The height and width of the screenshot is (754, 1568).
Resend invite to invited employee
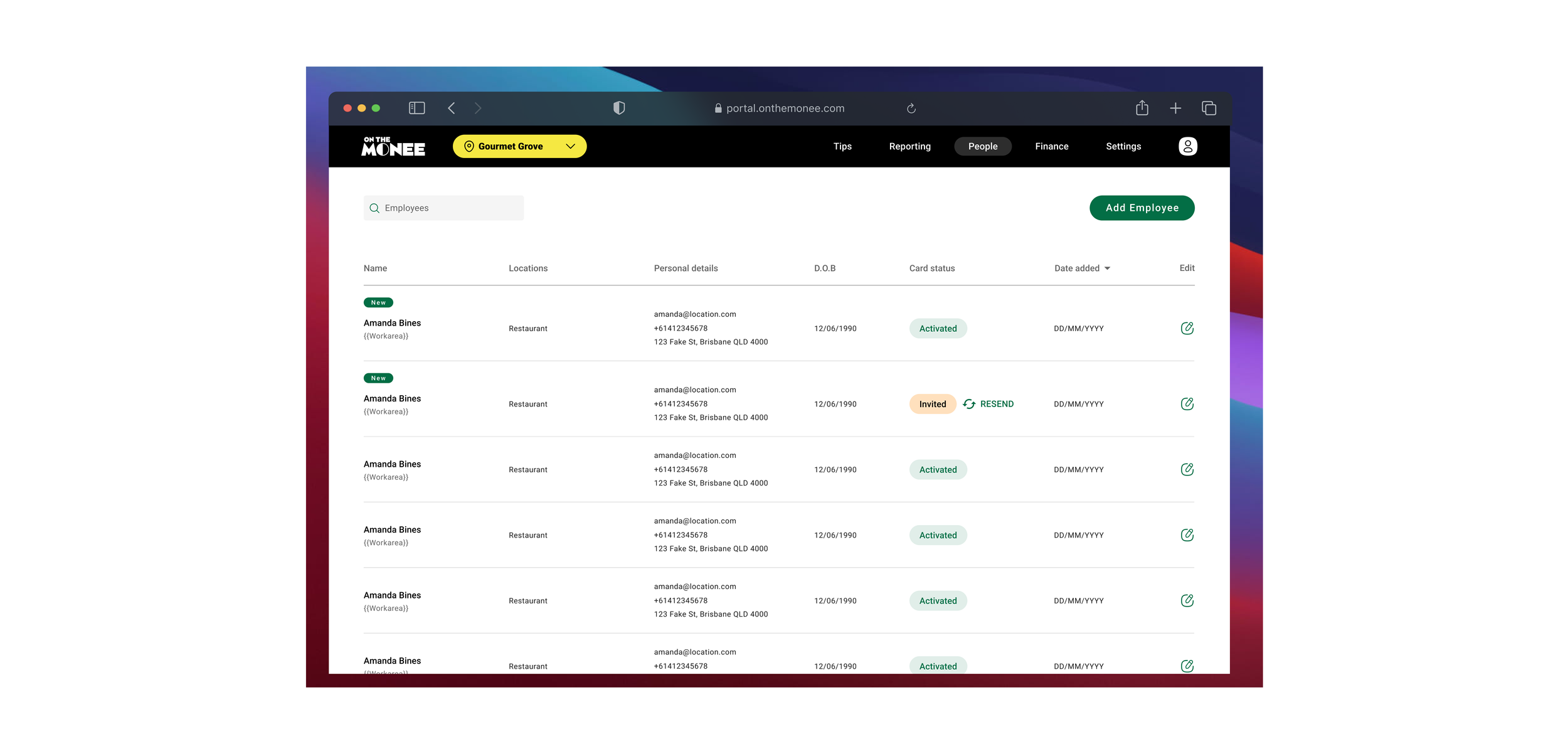click(x=988, y=404)
